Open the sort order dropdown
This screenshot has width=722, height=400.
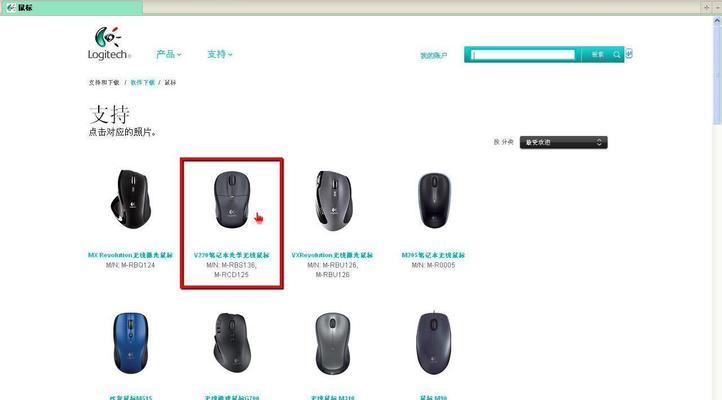pos(563,142)
